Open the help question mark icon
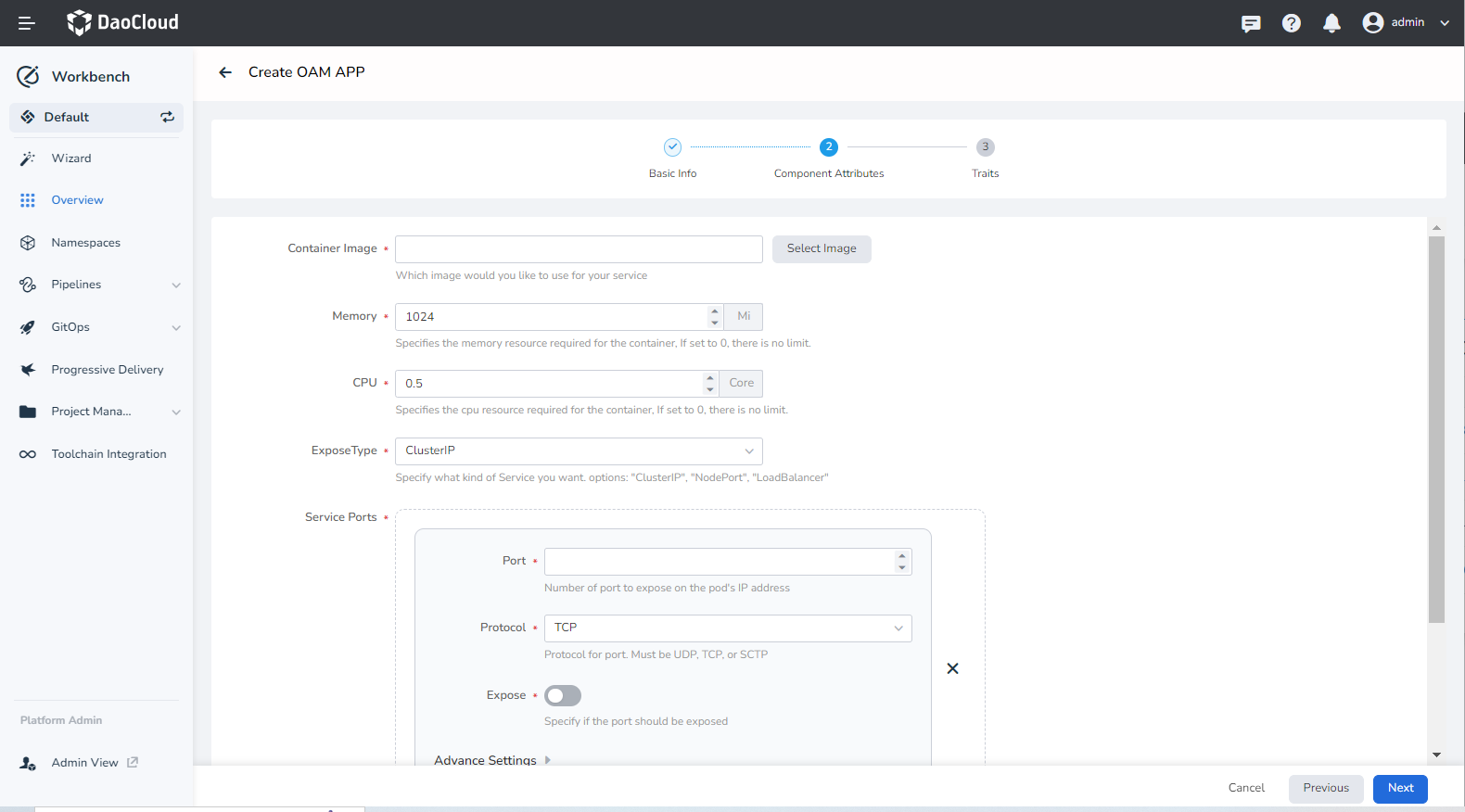Viewport: 1465px width, 812px height. click(x=1291, y=23)
